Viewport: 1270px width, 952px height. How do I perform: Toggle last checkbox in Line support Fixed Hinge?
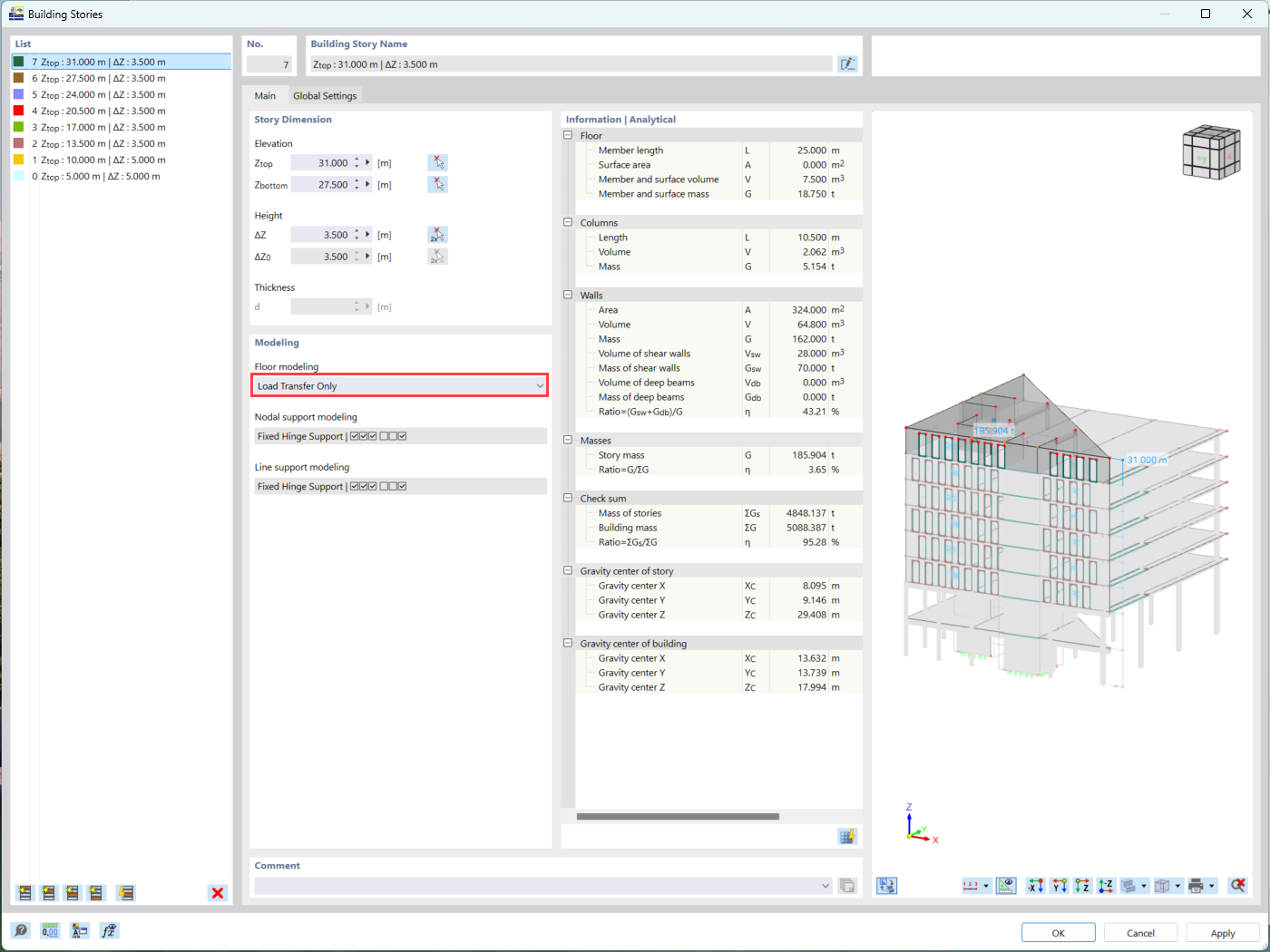(x=402, y=486)
